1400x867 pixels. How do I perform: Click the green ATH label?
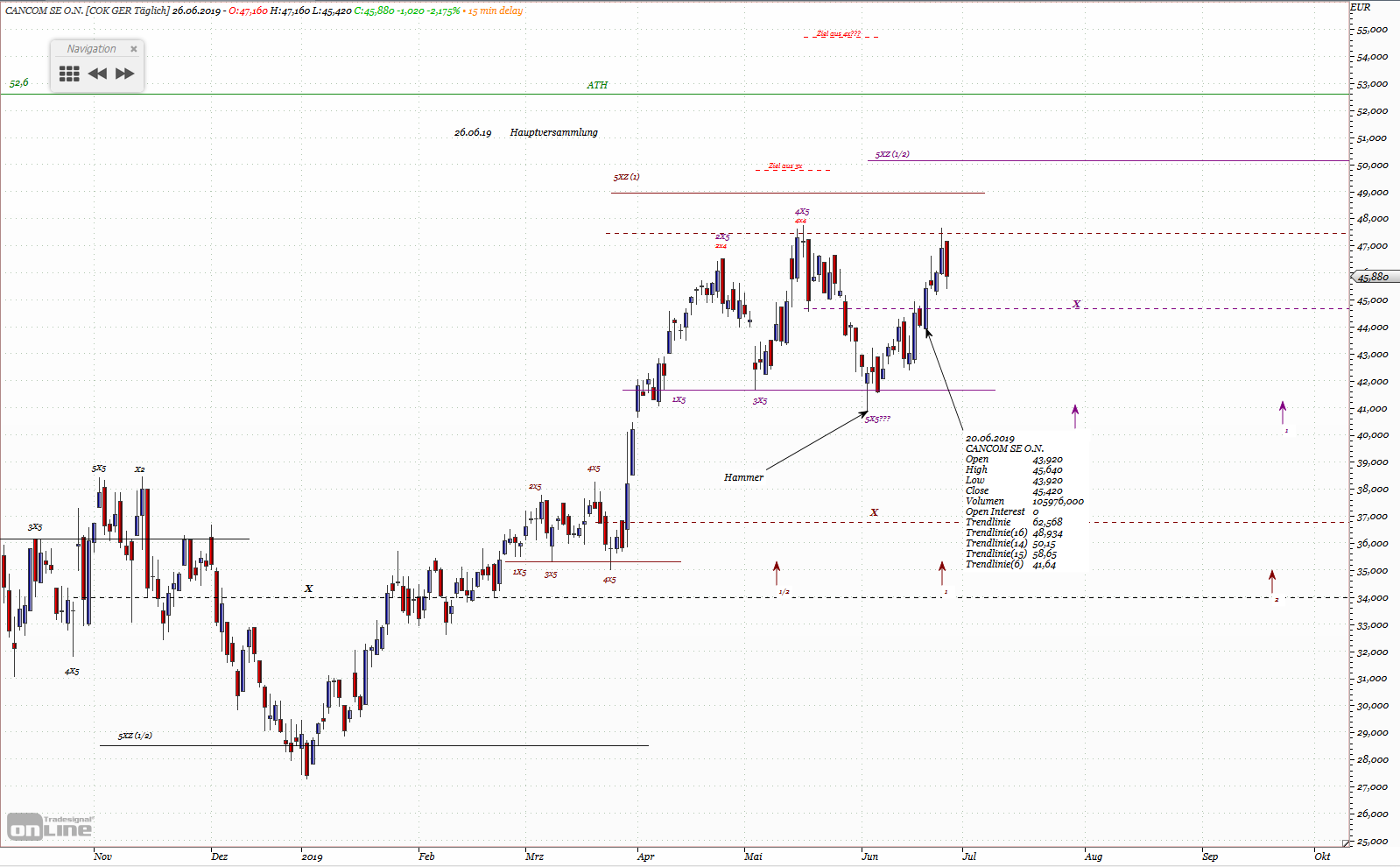tap(597, 85)
